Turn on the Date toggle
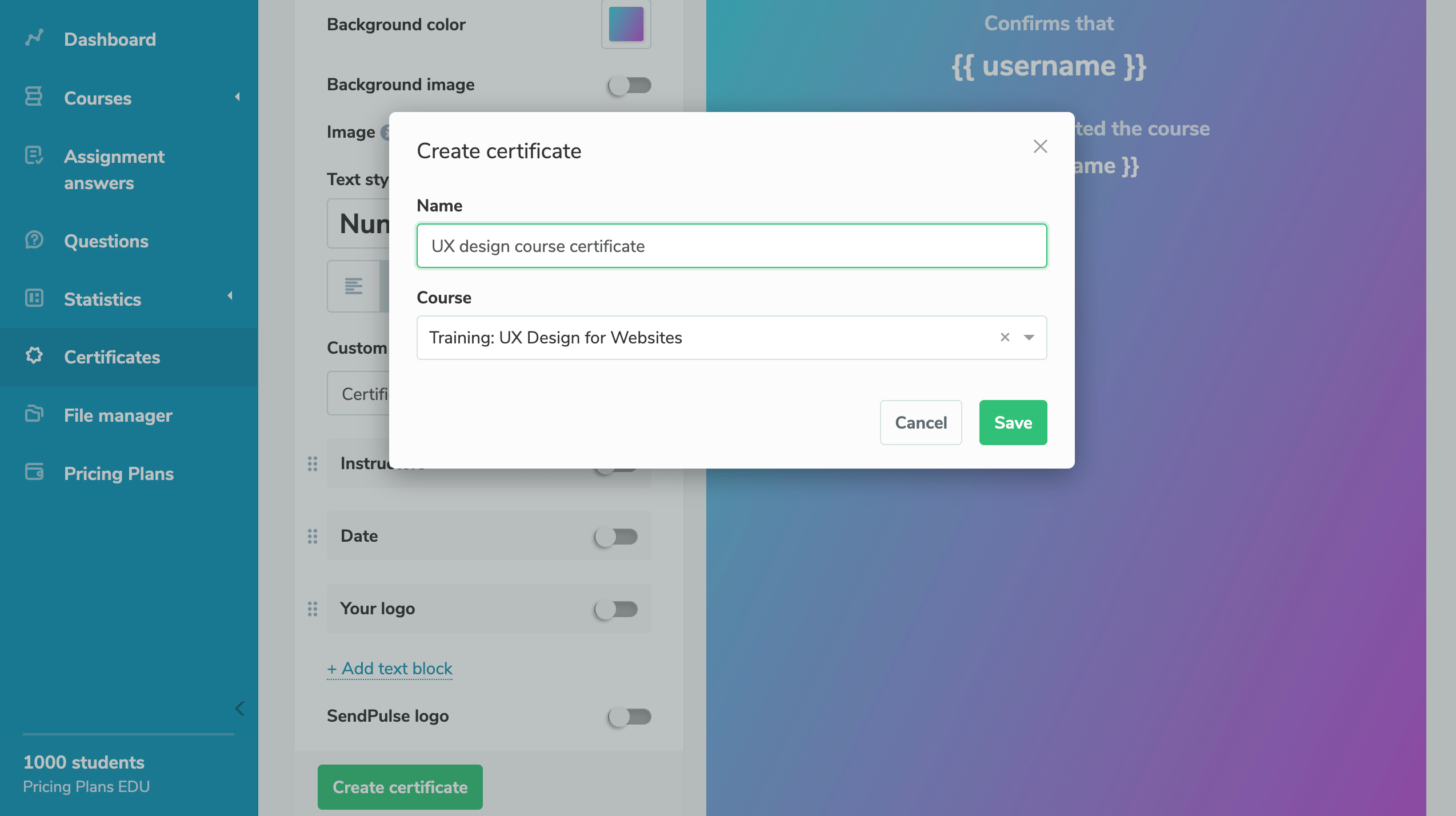Viewport: 1456px width, 816px height. pyautogui.click(x=615, y=536)
